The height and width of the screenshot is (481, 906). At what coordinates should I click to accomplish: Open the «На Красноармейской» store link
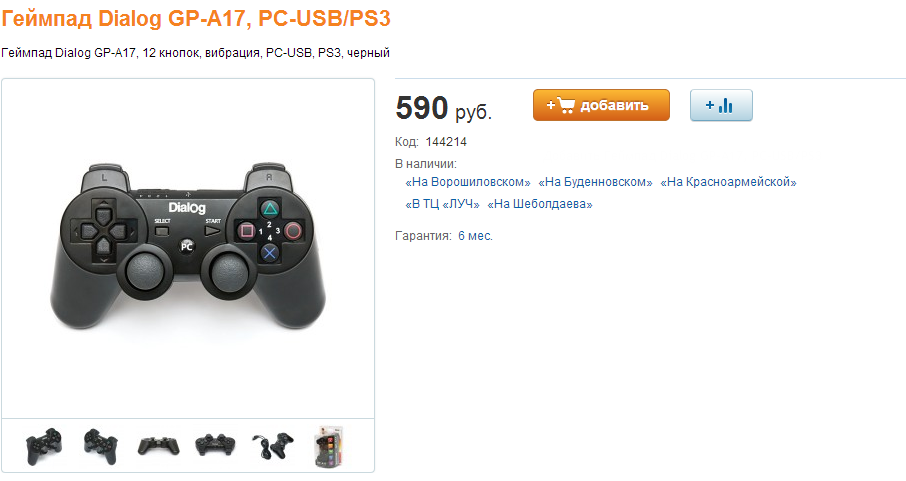[728, 182]
